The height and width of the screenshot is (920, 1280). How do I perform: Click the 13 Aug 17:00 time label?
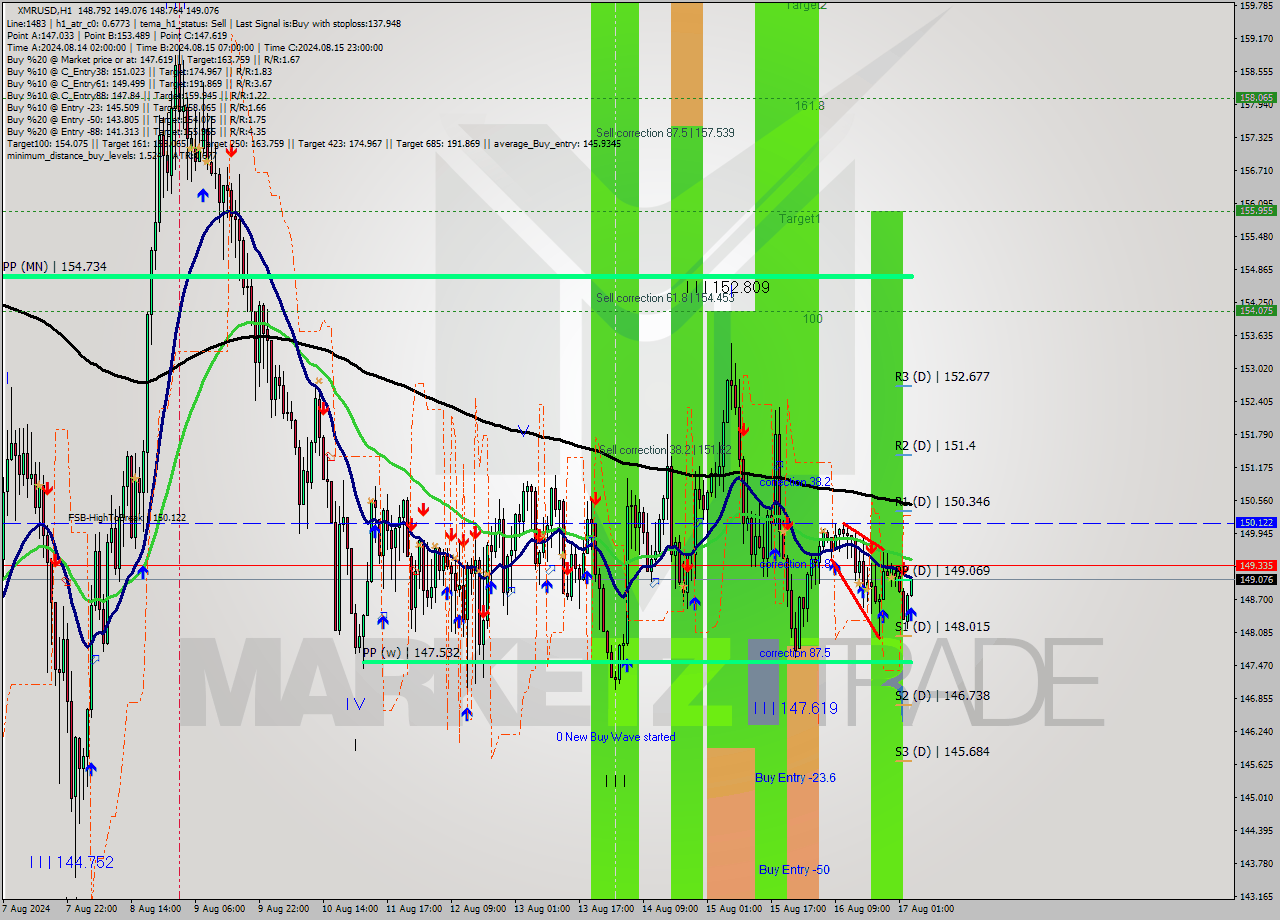[604, 909]
